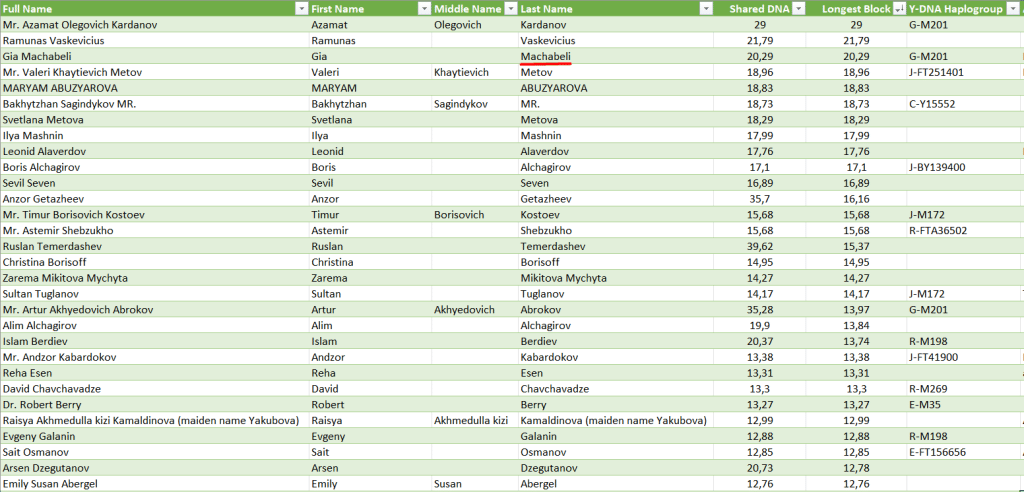Image resolution: width=1024 pixels, height=492 pixels.
Task: Open the Shared DNA filter dropdown
Action: tap(801, 8)
